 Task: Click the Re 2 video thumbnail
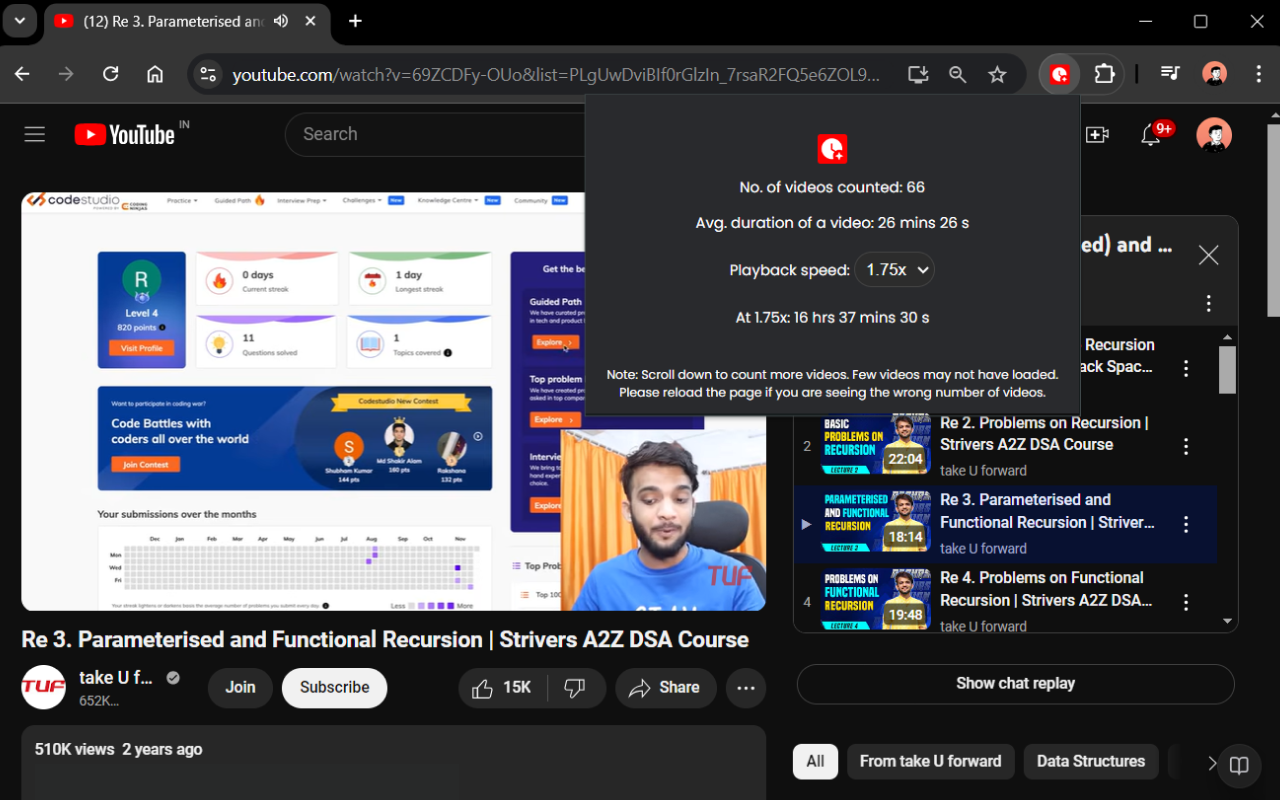click(x=876, y=443)
